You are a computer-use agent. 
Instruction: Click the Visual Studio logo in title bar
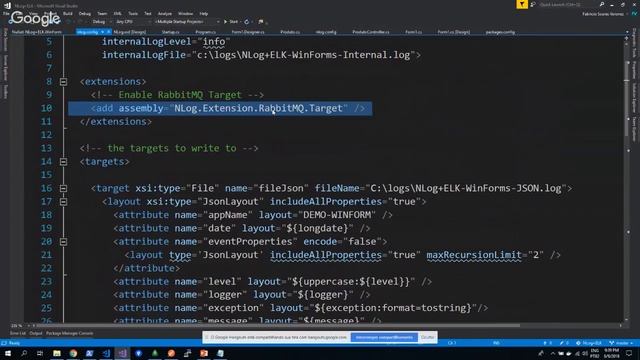click(7, 5)
